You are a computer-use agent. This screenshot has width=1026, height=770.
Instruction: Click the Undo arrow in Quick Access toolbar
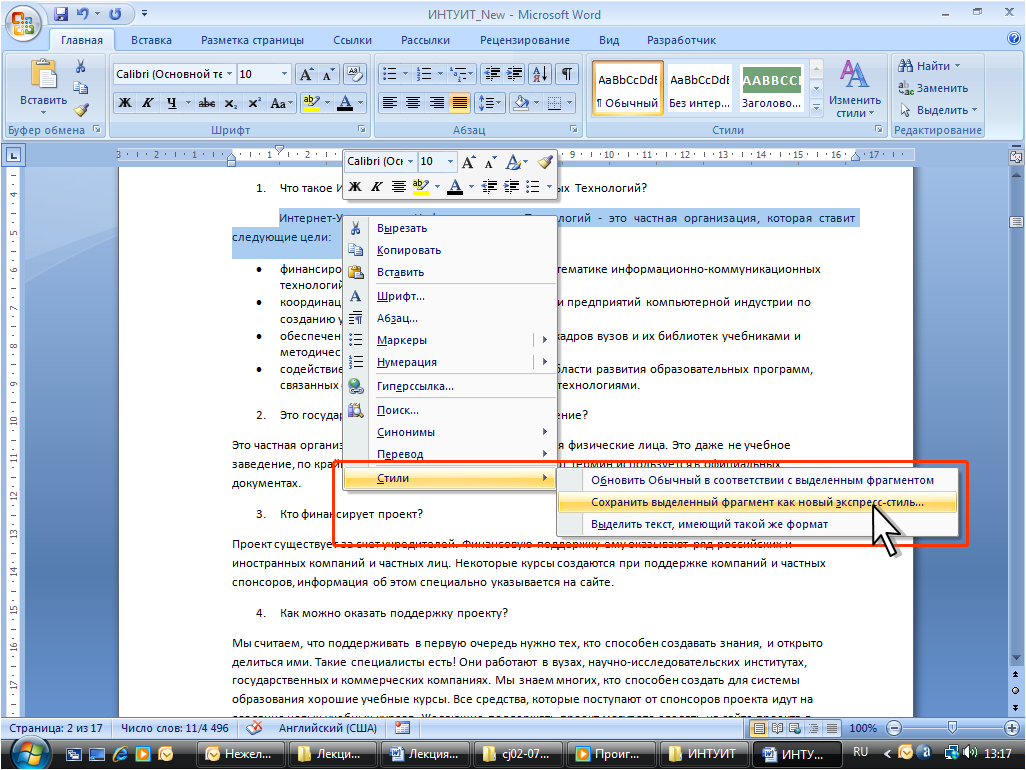tap(82, 14)
